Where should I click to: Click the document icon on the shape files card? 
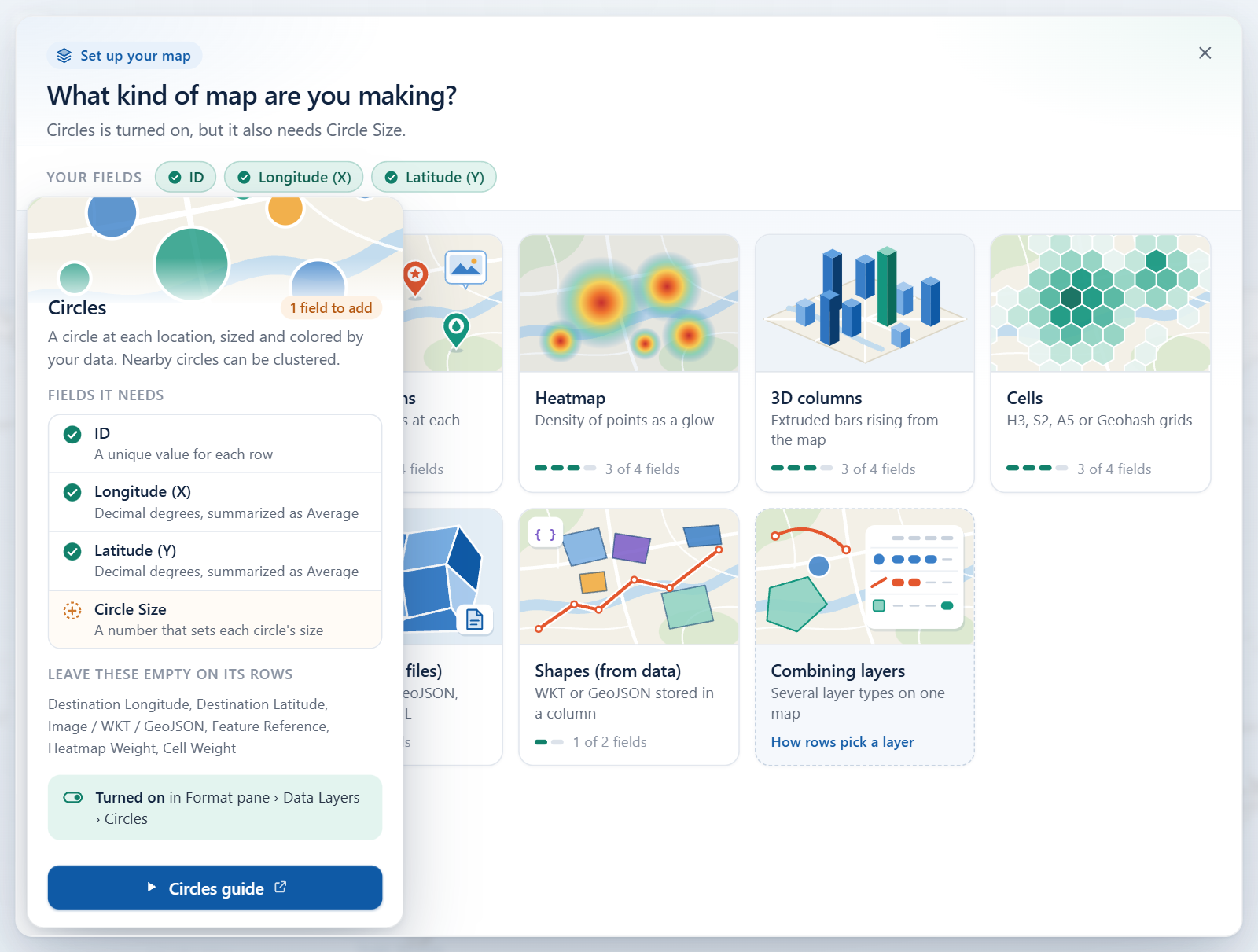coord(475,619)
